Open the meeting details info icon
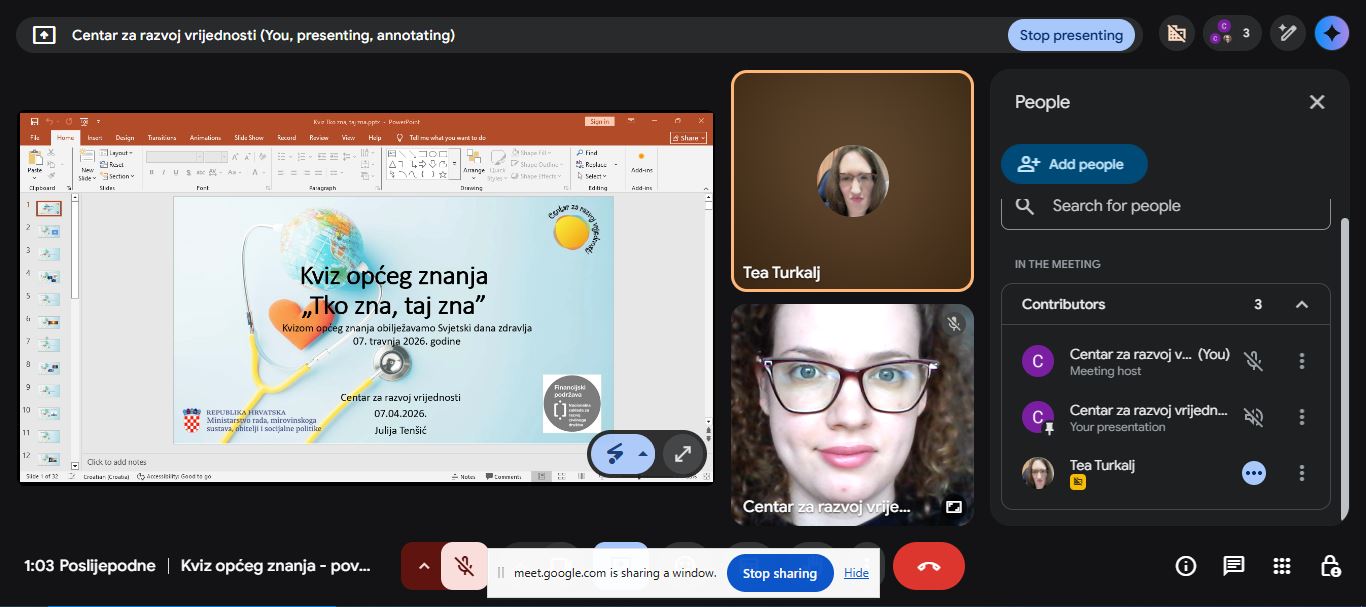Image resolution: width=1366 pixels, height=607 pixels. (1186, 566)
